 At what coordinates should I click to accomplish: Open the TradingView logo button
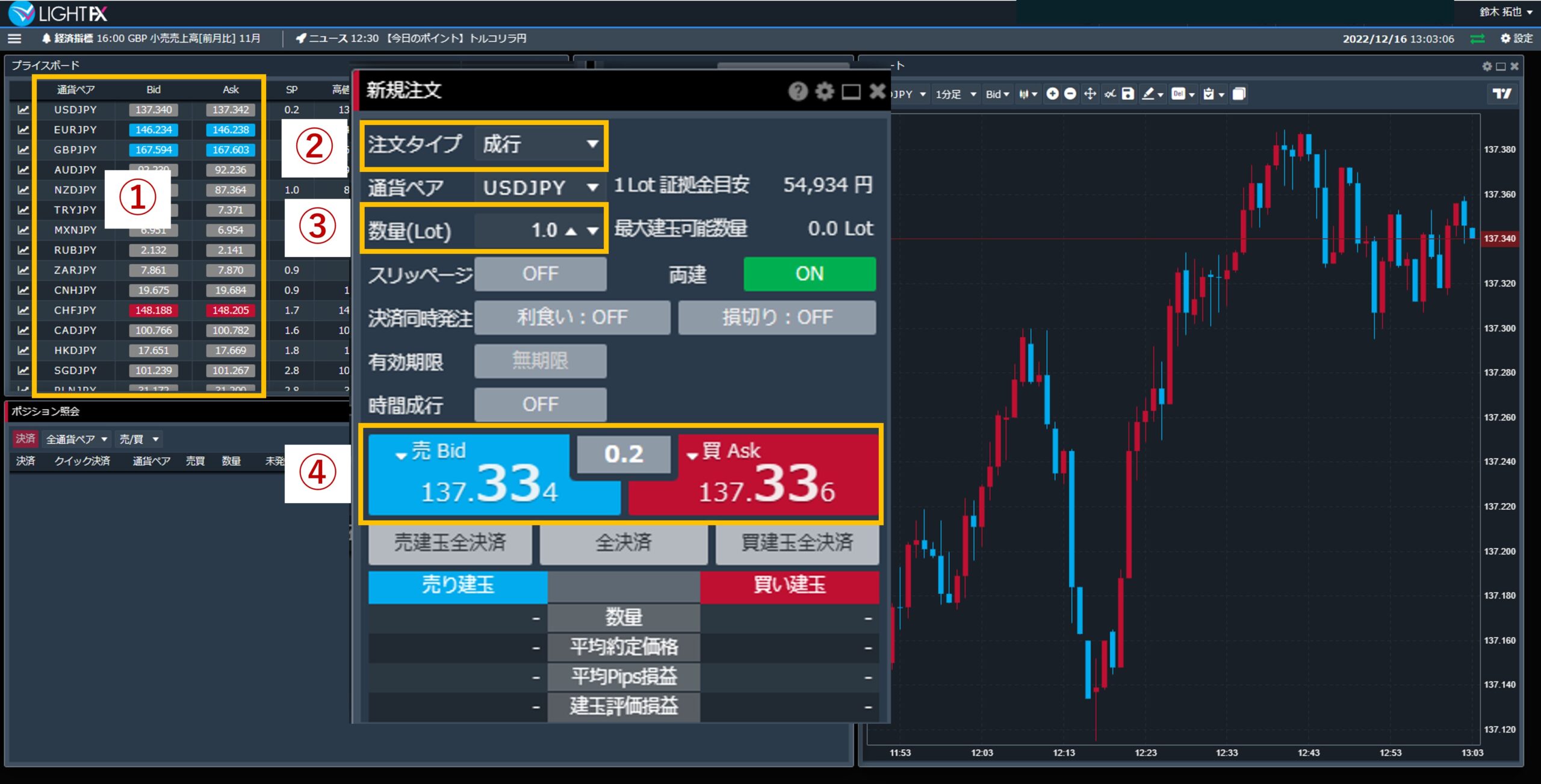(x=1502, y=94)
